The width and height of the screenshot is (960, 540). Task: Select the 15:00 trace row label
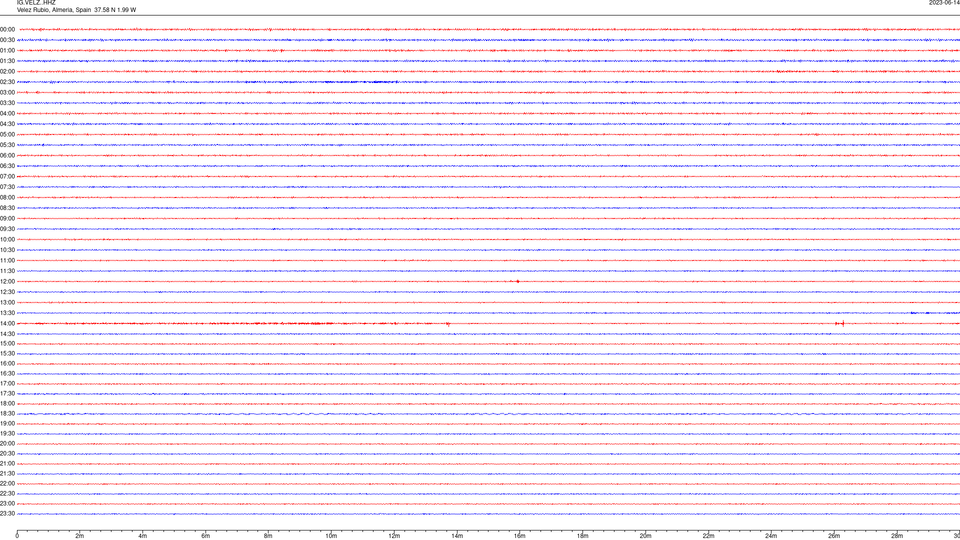(7, 344)
